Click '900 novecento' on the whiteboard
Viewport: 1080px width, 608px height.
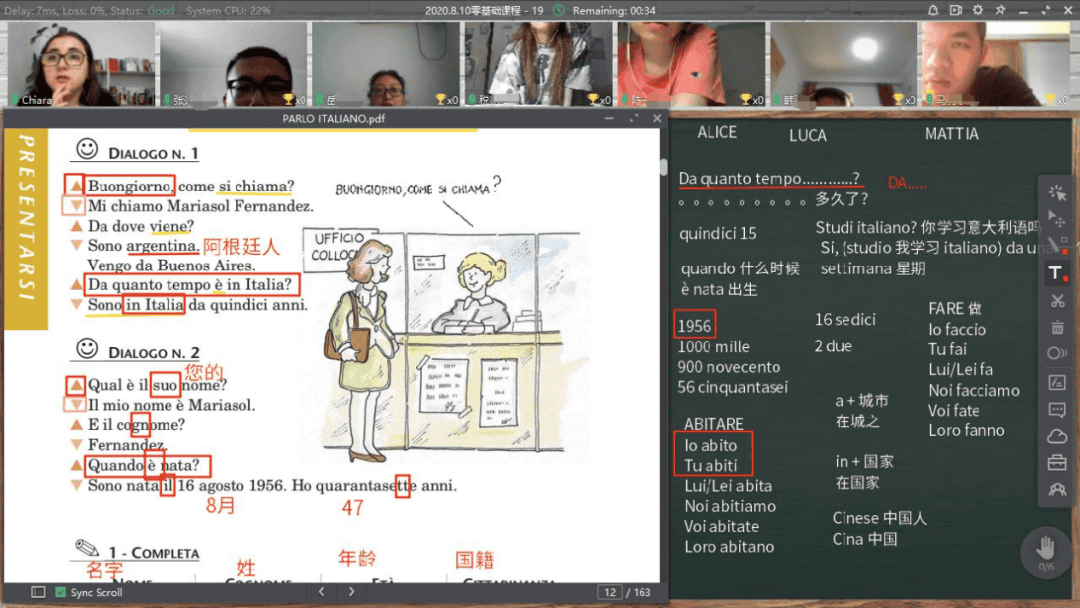pos(729,367)
